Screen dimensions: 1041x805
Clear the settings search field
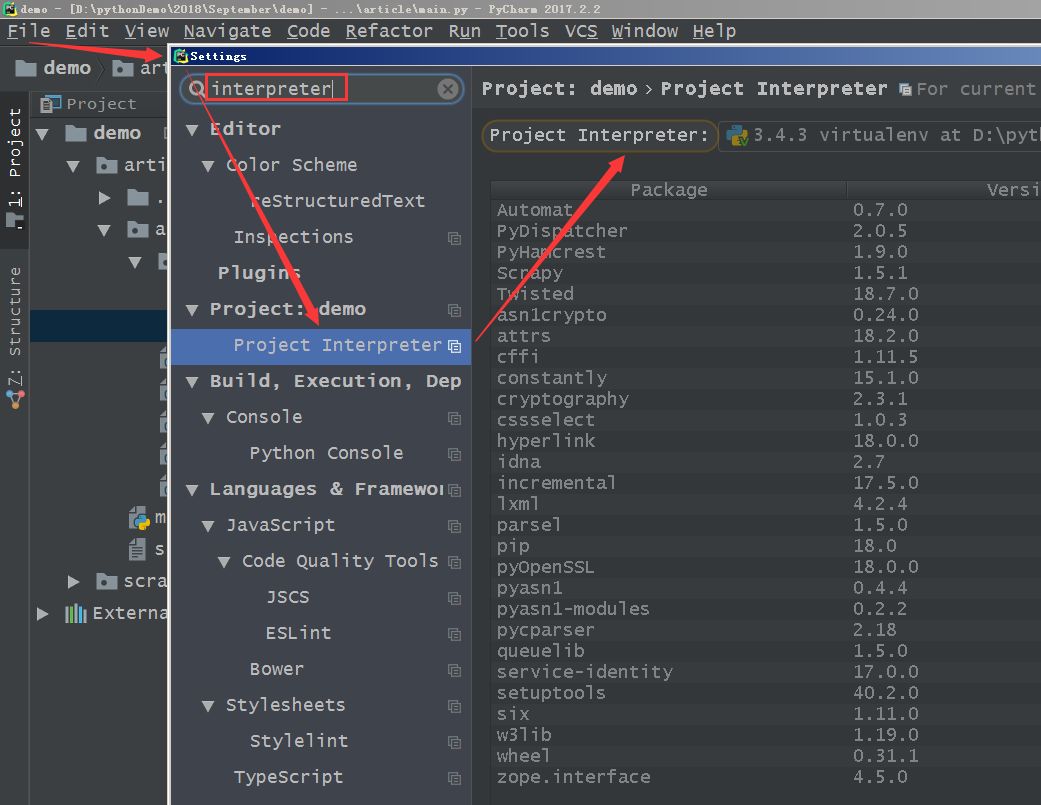(x=448, y=89)
